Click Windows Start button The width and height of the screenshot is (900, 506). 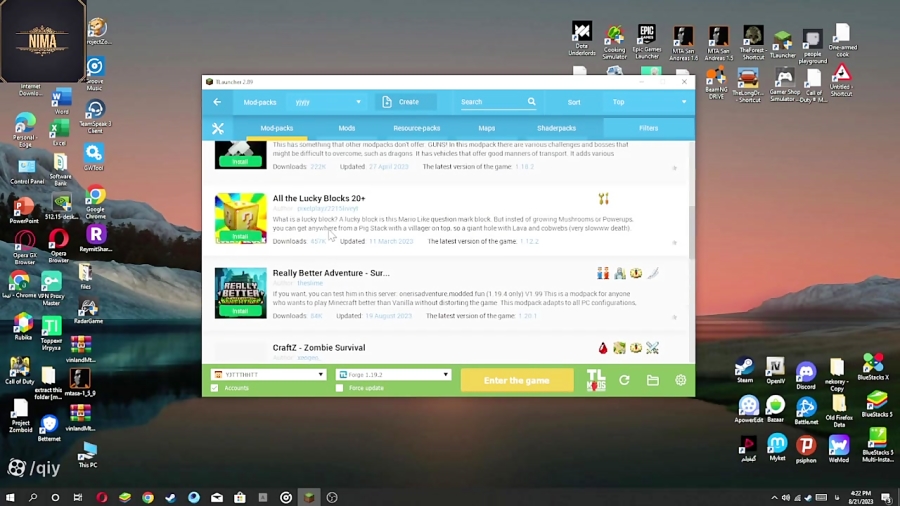tap(10, 497)
